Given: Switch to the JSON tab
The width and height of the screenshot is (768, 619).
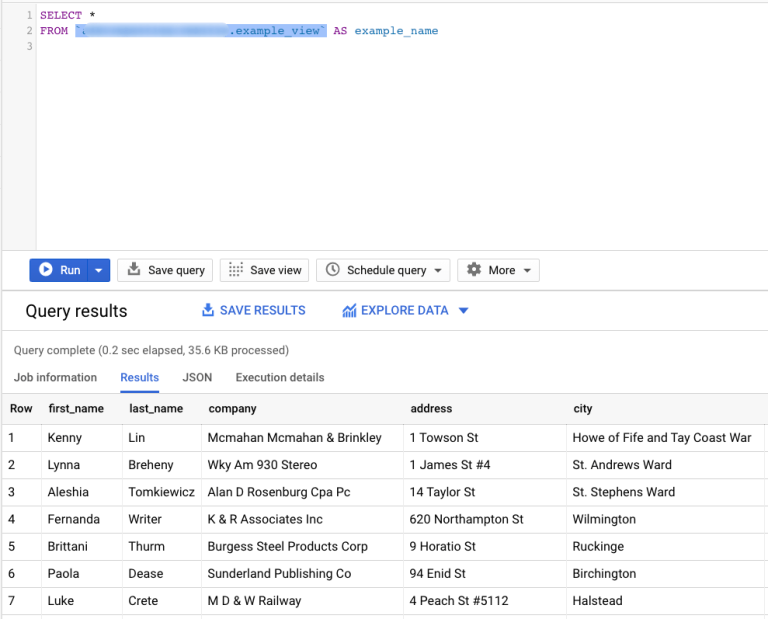Looking at the screenshot, I should tap(197, 377).
